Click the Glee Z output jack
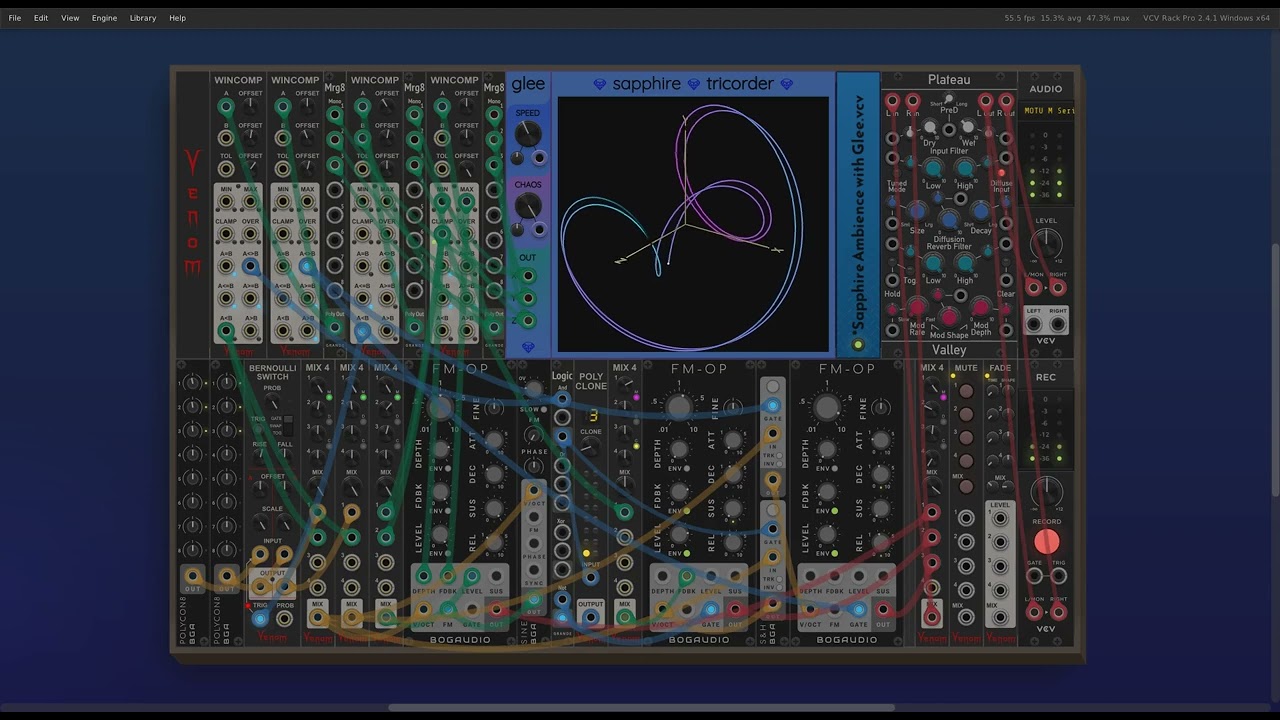Image resolution: width=1280 pixels, height=720 pixels. (x=528, y=321)
